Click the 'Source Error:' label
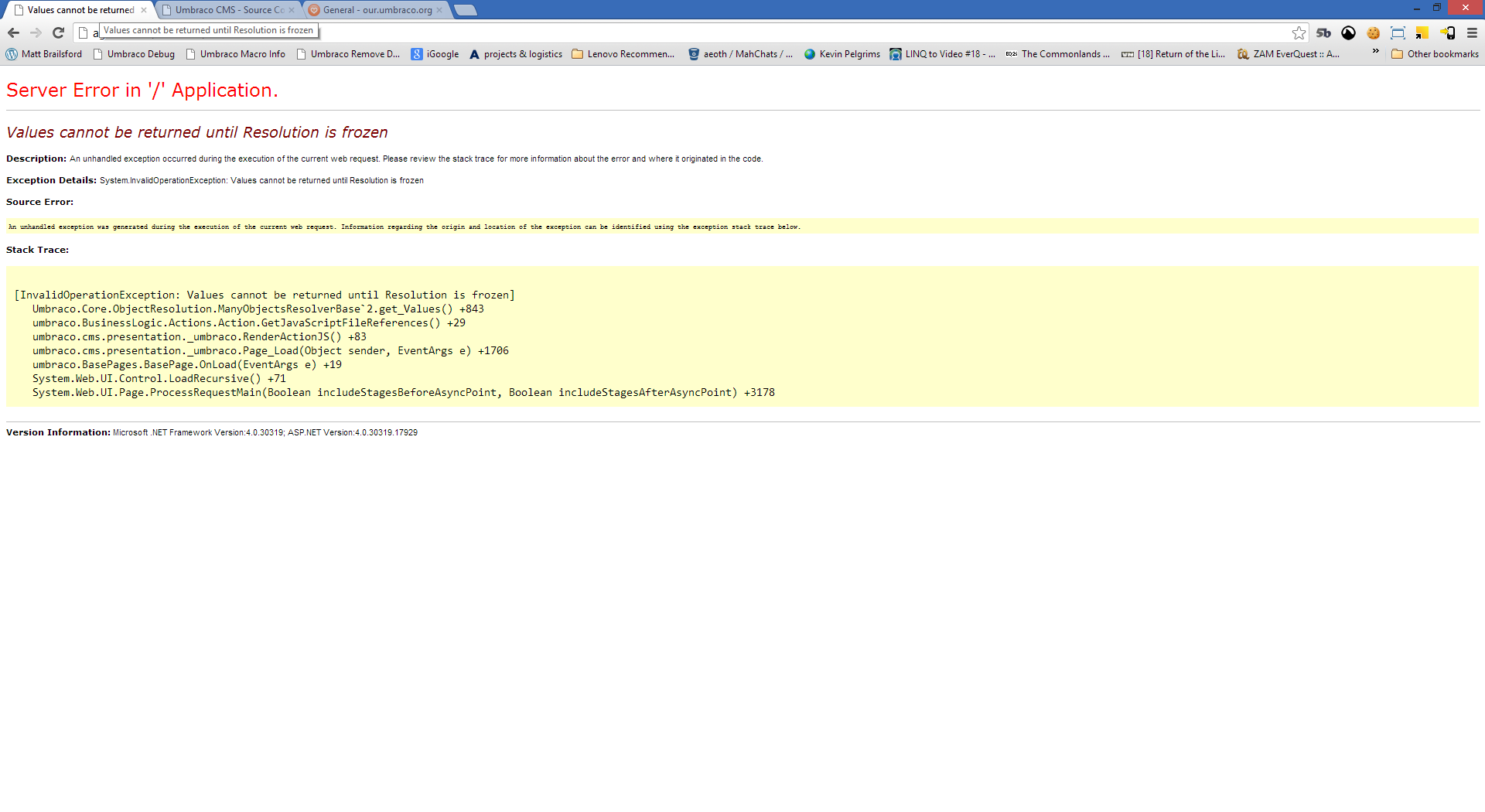The height and width of the screenshot is (812, 1485). coord(39,202)
